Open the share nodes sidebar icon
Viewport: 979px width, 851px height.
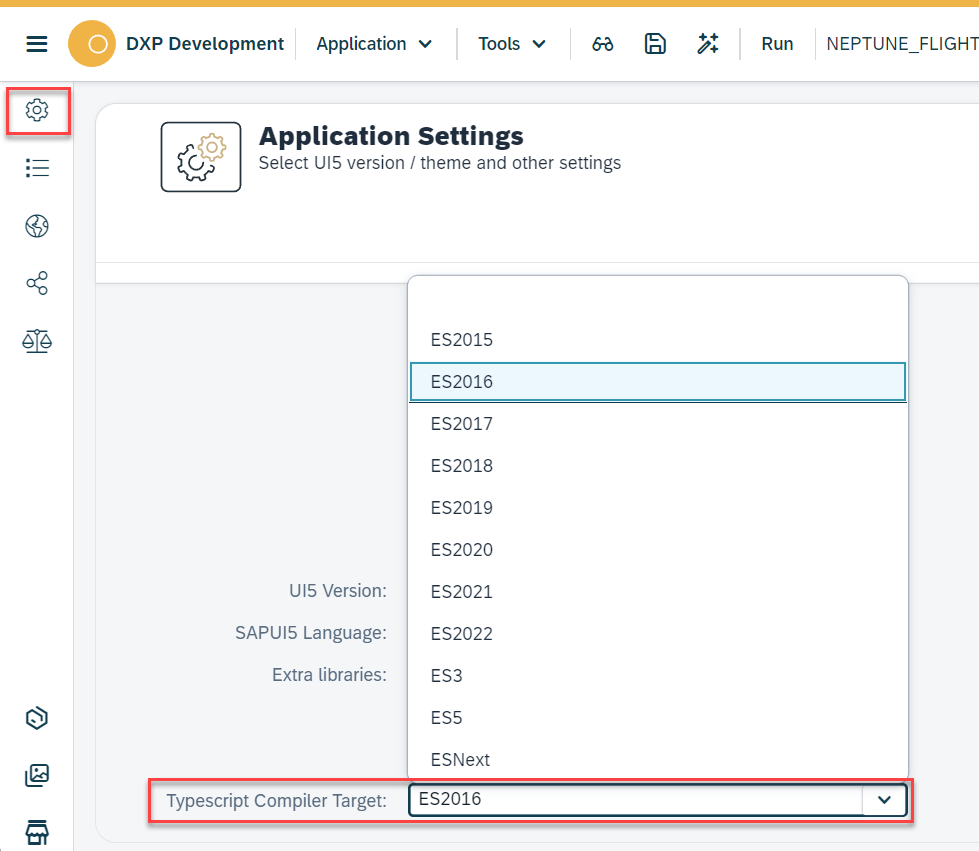pyautogui.click(x=37, y=283)
